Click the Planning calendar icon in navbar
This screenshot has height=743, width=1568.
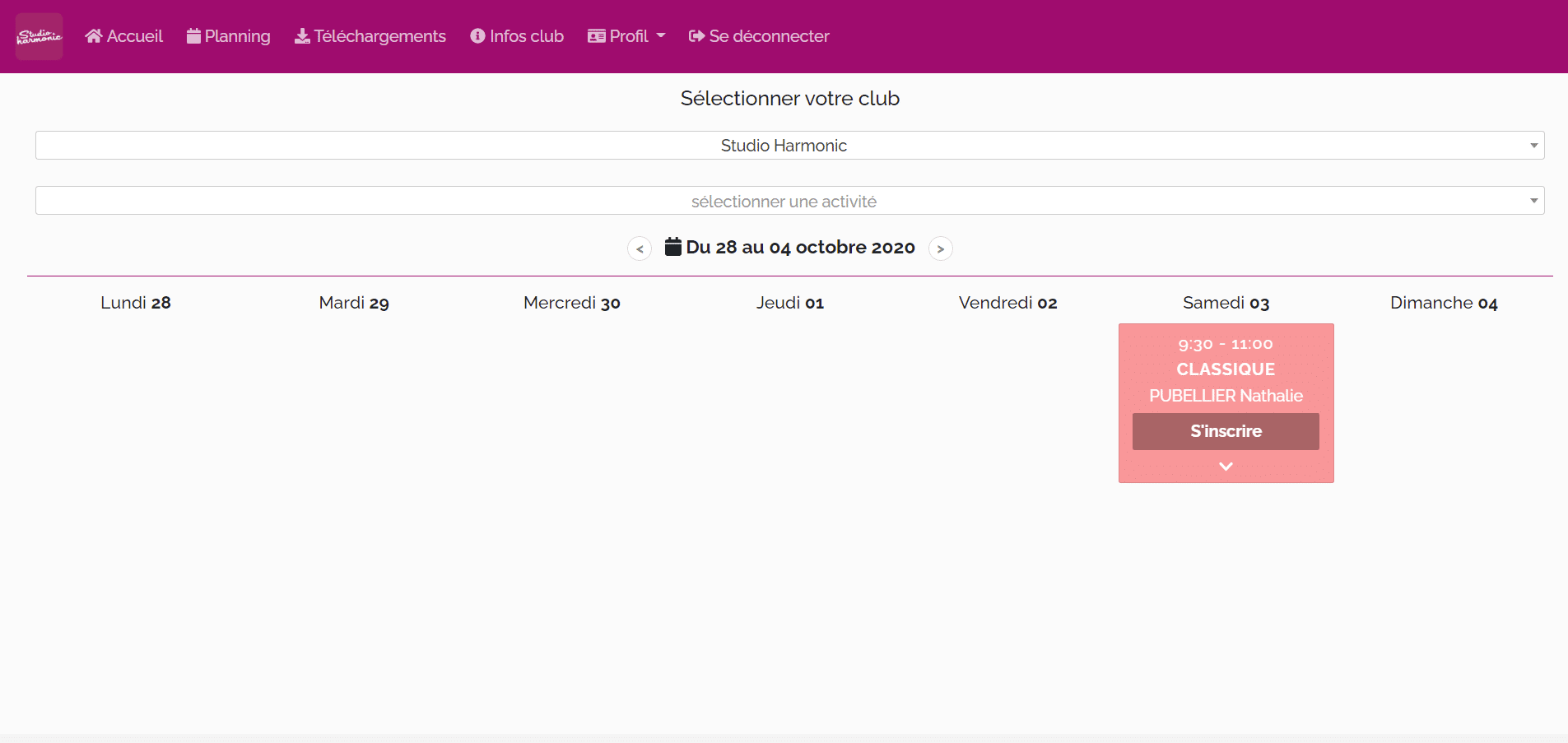pos(193,36)
